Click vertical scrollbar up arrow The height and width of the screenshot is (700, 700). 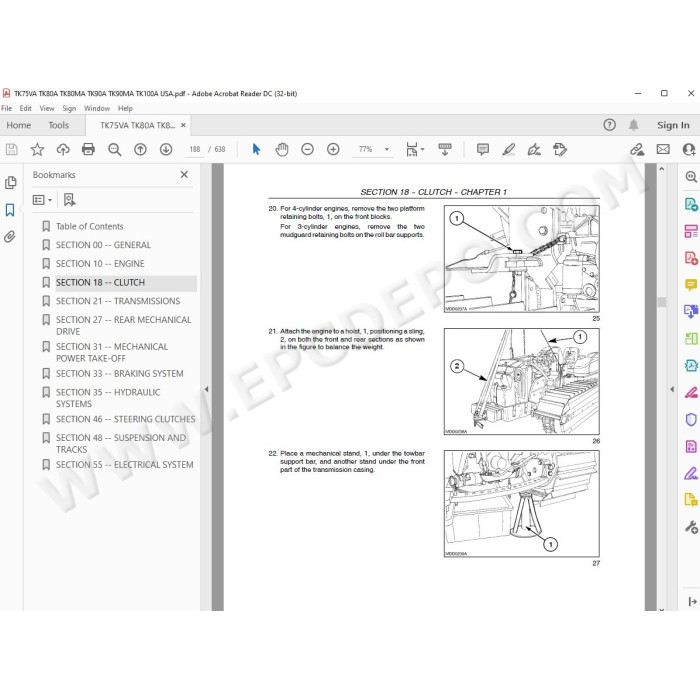click(x=662, y=169)
